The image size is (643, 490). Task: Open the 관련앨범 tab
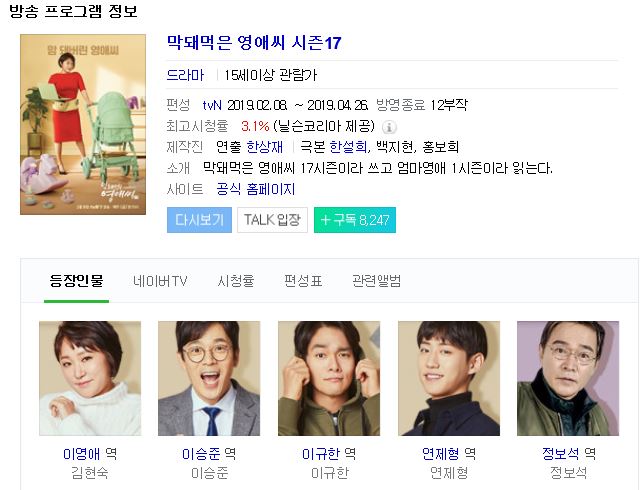coord(376,281)
